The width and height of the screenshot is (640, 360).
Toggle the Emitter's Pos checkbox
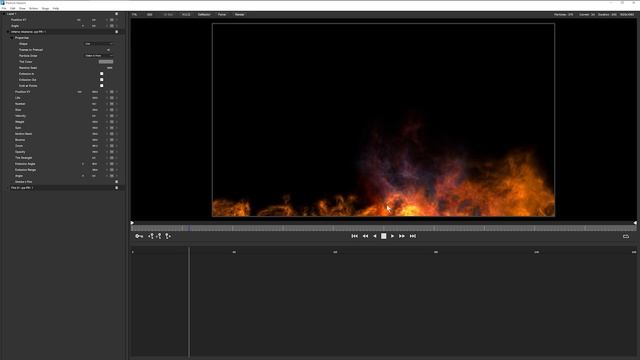(x=116, y=182)
